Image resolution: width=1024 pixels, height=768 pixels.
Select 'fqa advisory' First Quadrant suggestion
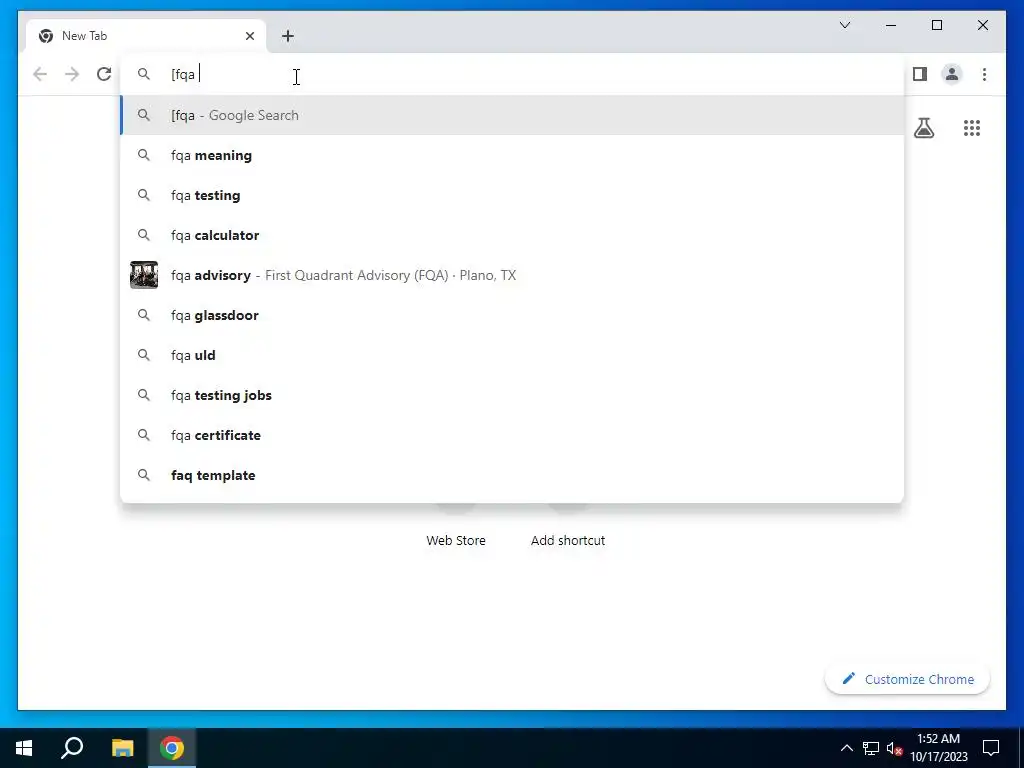tap(512, 275)
